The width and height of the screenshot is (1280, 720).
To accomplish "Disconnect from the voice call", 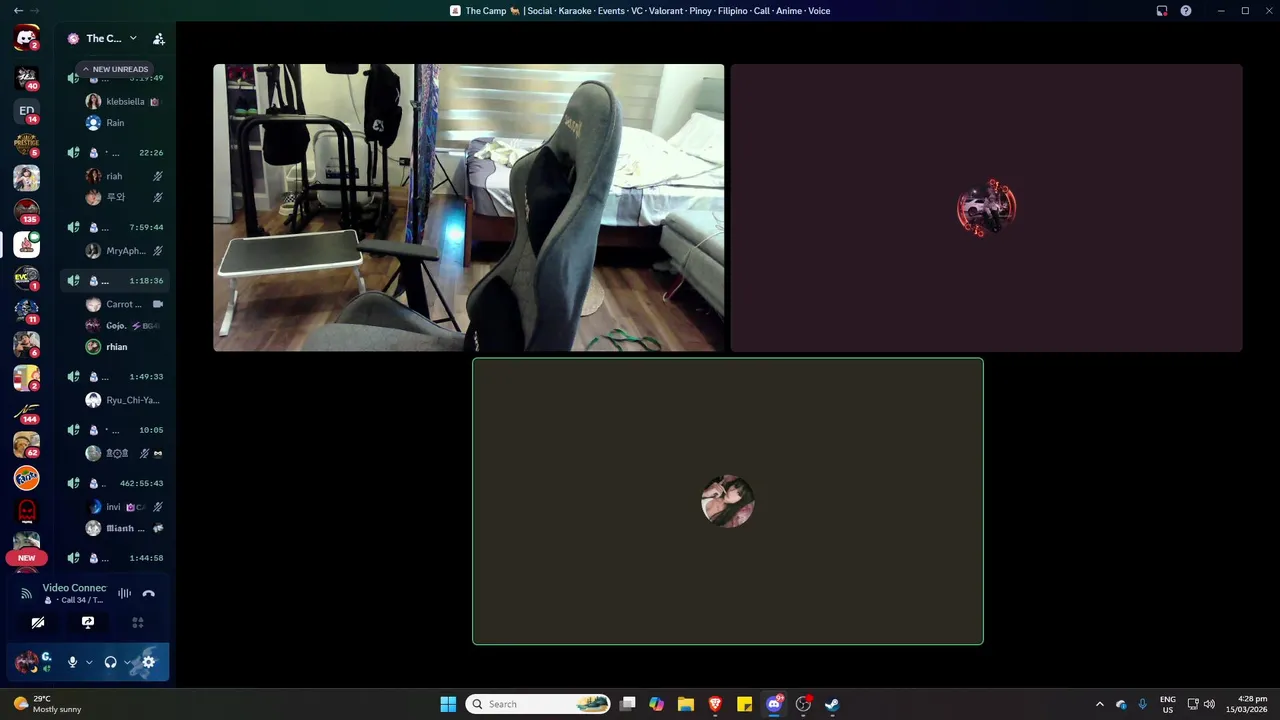I will (x=148, y=593).
